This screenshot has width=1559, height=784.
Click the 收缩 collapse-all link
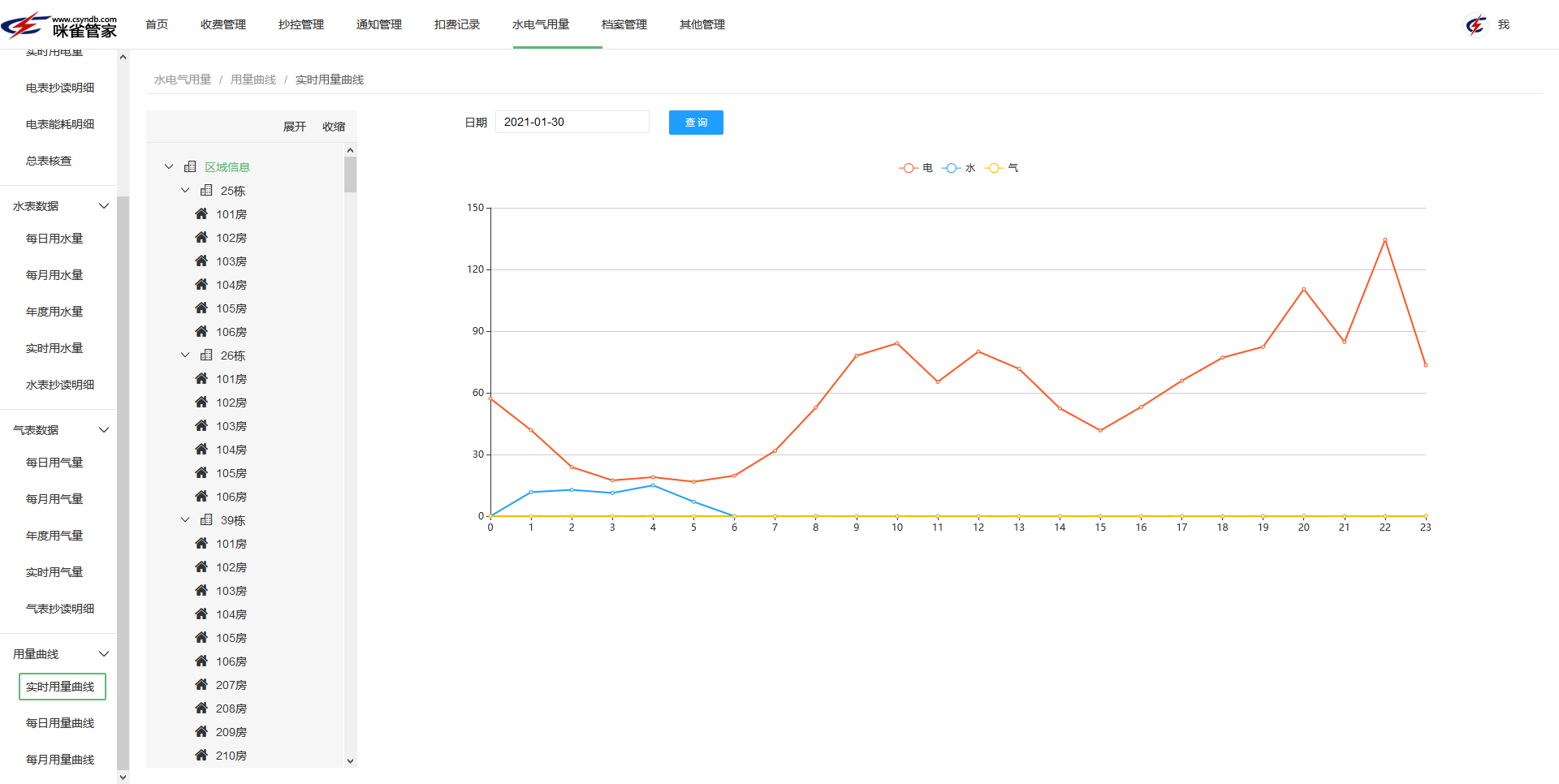point(333,127)
